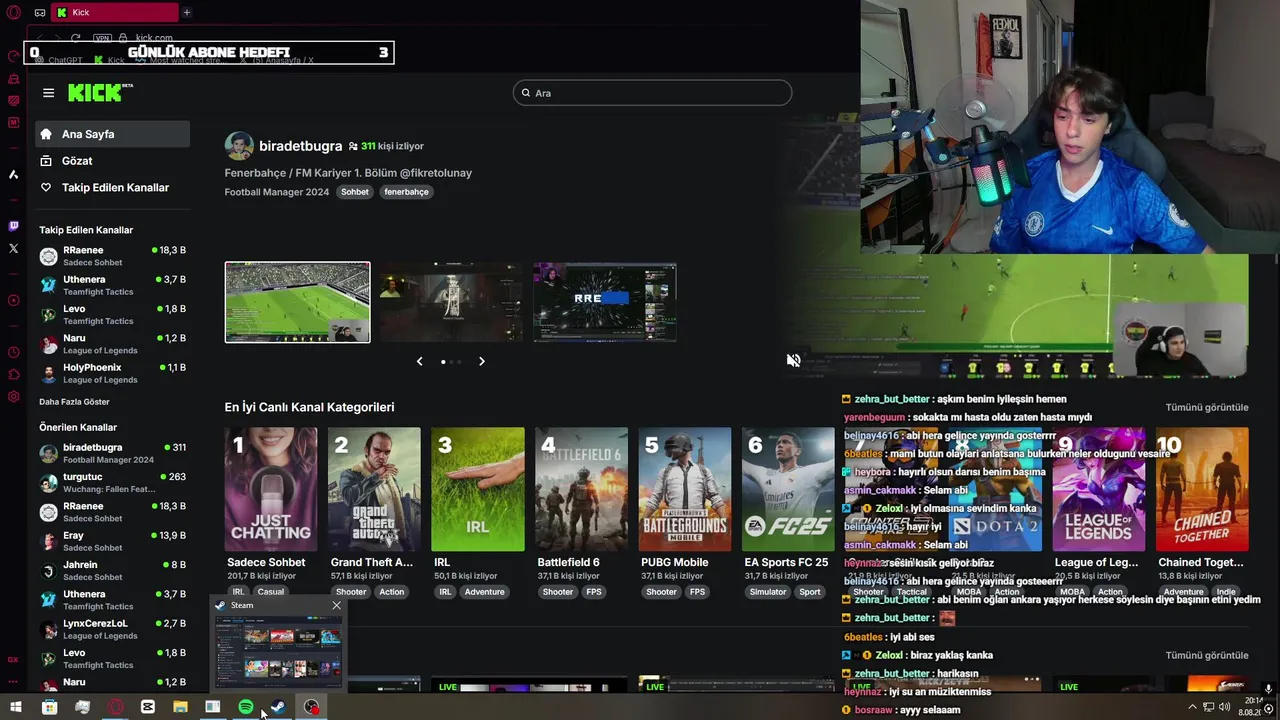Open LynxCerezLoL recommended channel
Screen dimensions: 1280x720
112,629
